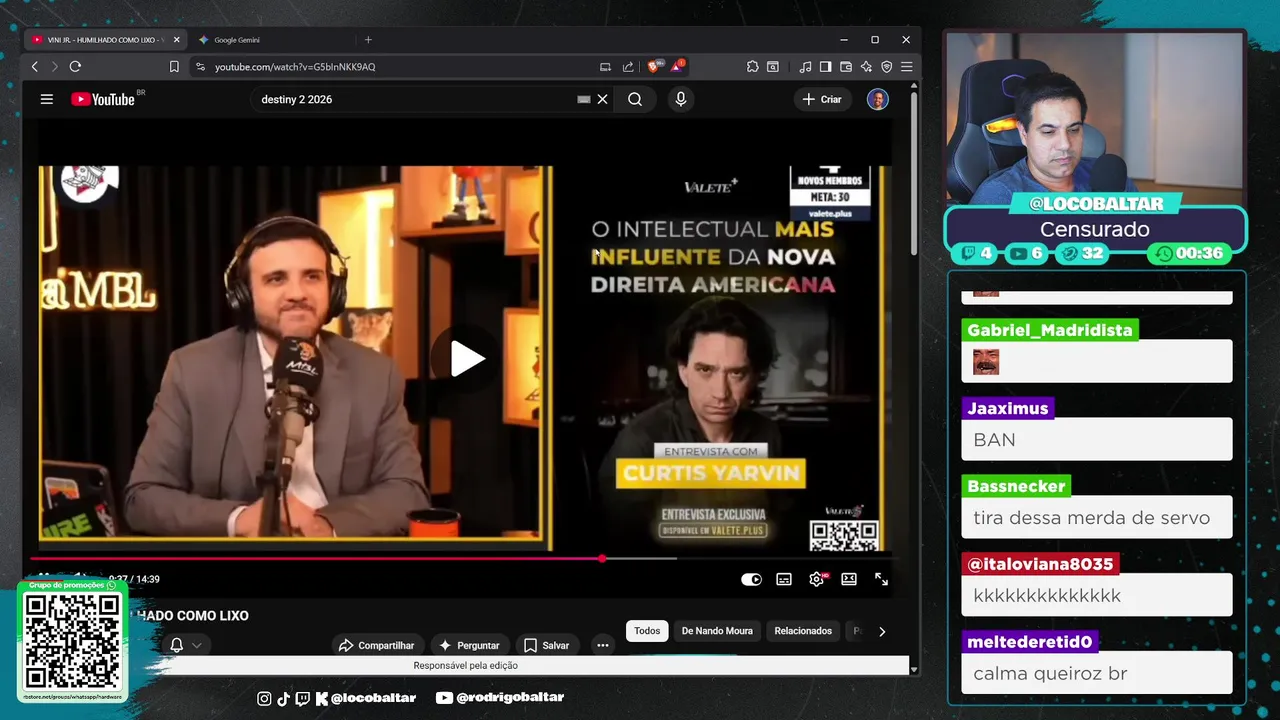This screenshot has height=720, width=1280.
Task: Go back with browser back arrow
Action: coord(34,67)
